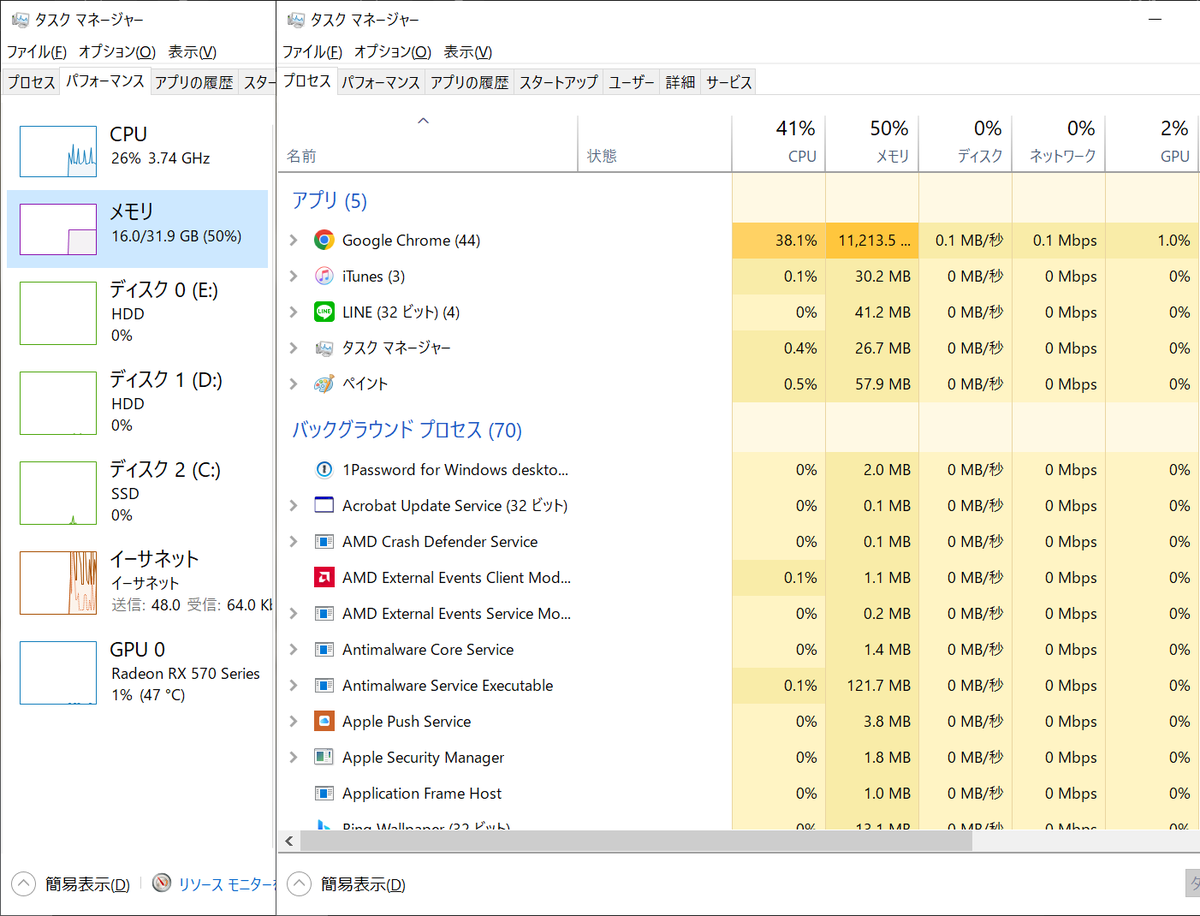Click the AMD External Events Service icon
Screen dimensions: 1200x916
coord(323,614)
